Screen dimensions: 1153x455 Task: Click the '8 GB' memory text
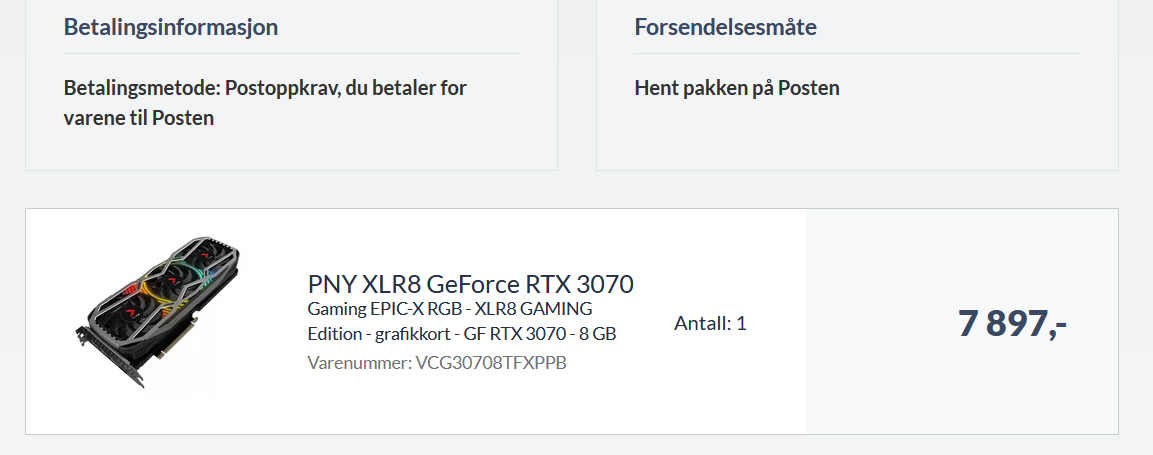pos(597,334)
